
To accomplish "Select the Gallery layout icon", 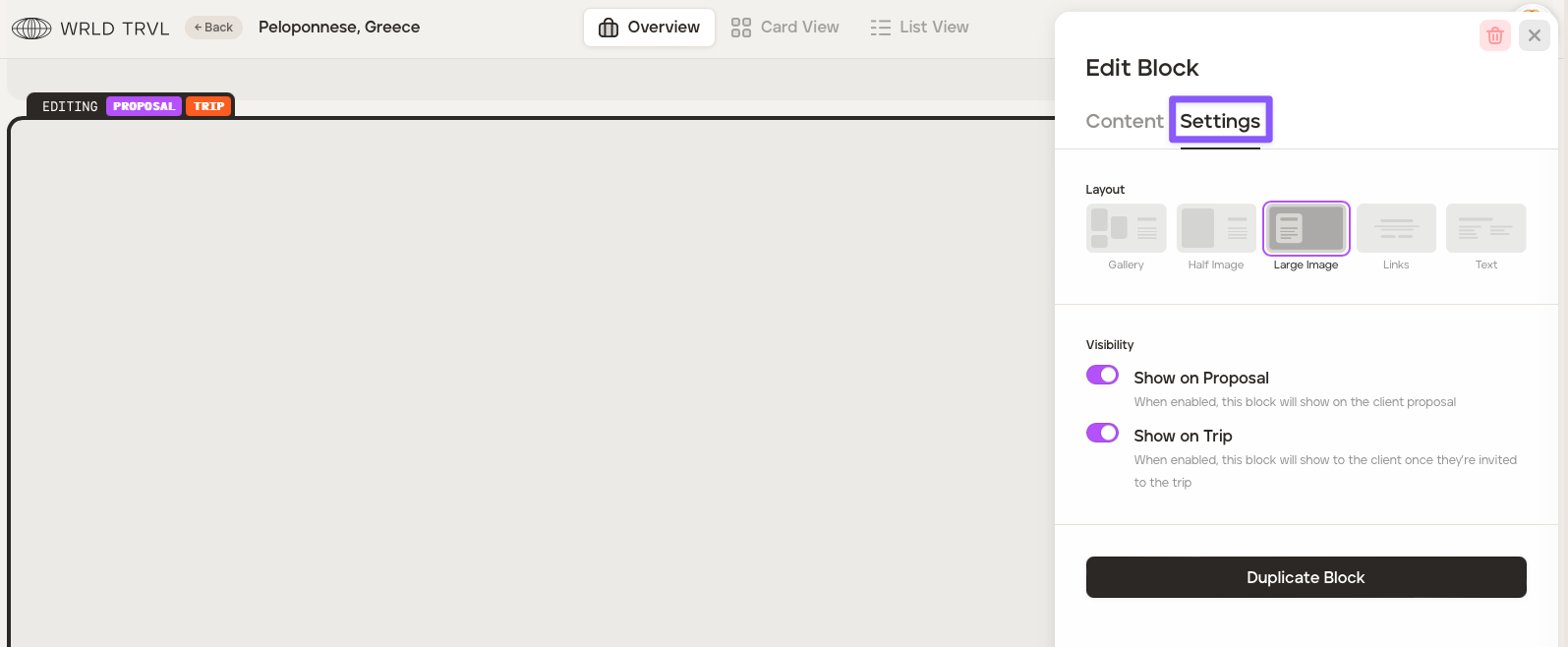I will [x=1126, y=228].
